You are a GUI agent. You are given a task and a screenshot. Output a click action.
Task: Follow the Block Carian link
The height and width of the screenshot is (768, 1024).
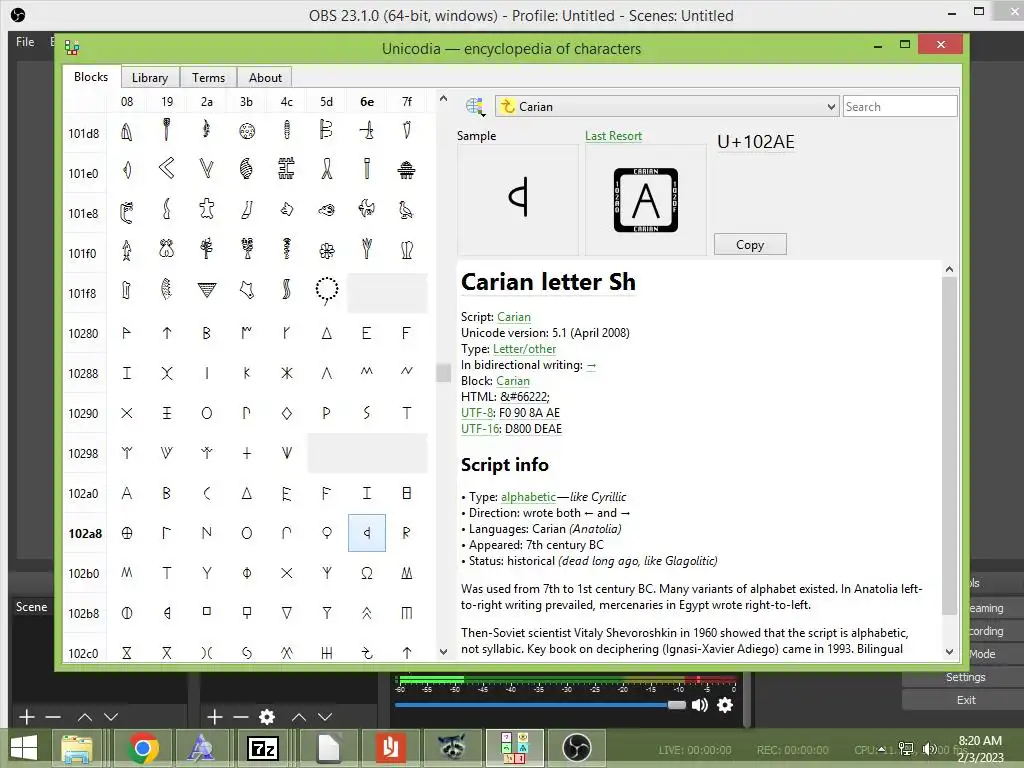(513, 381)
